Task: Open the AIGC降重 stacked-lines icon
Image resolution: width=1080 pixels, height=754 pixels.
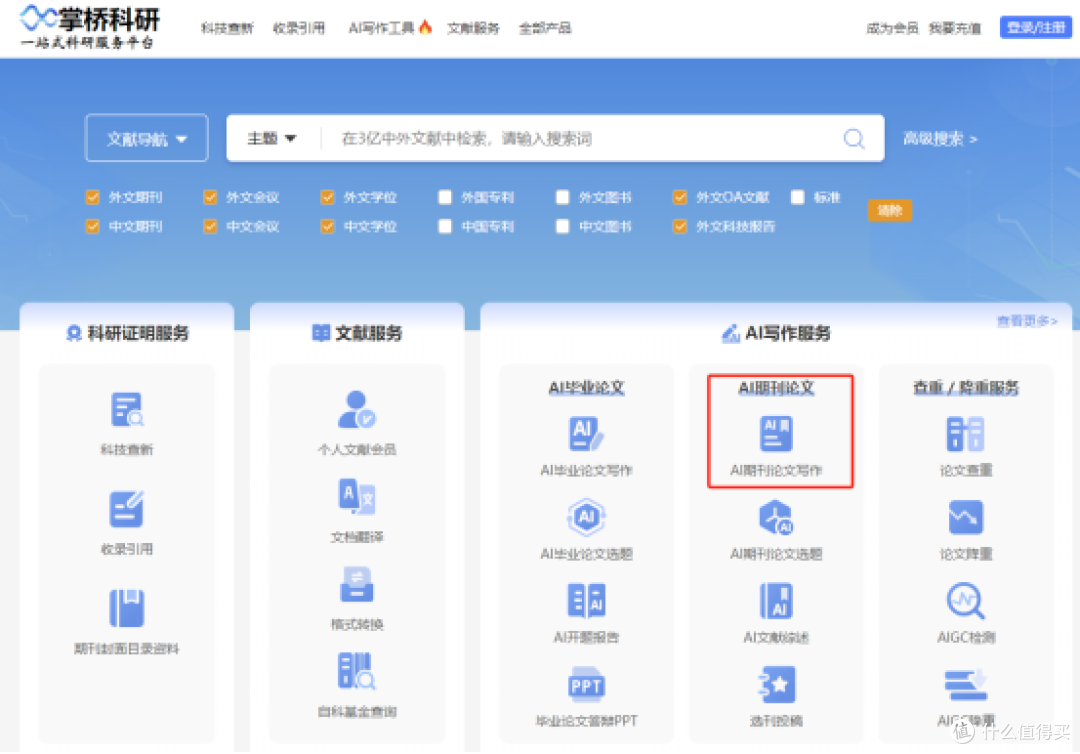Action: tap(966, 684)
